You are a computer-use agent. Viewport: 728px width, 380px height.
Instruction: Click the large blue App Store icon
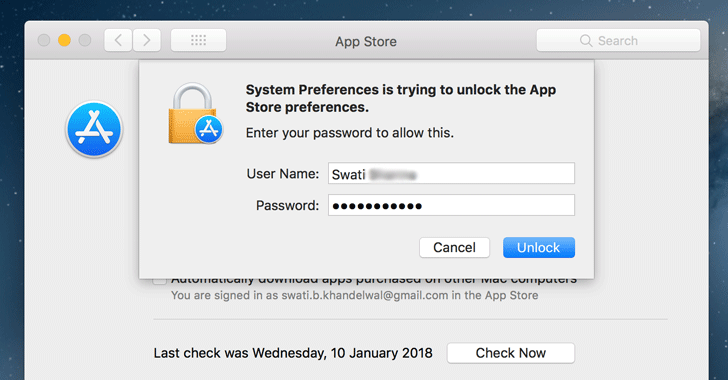coord(94,129)
